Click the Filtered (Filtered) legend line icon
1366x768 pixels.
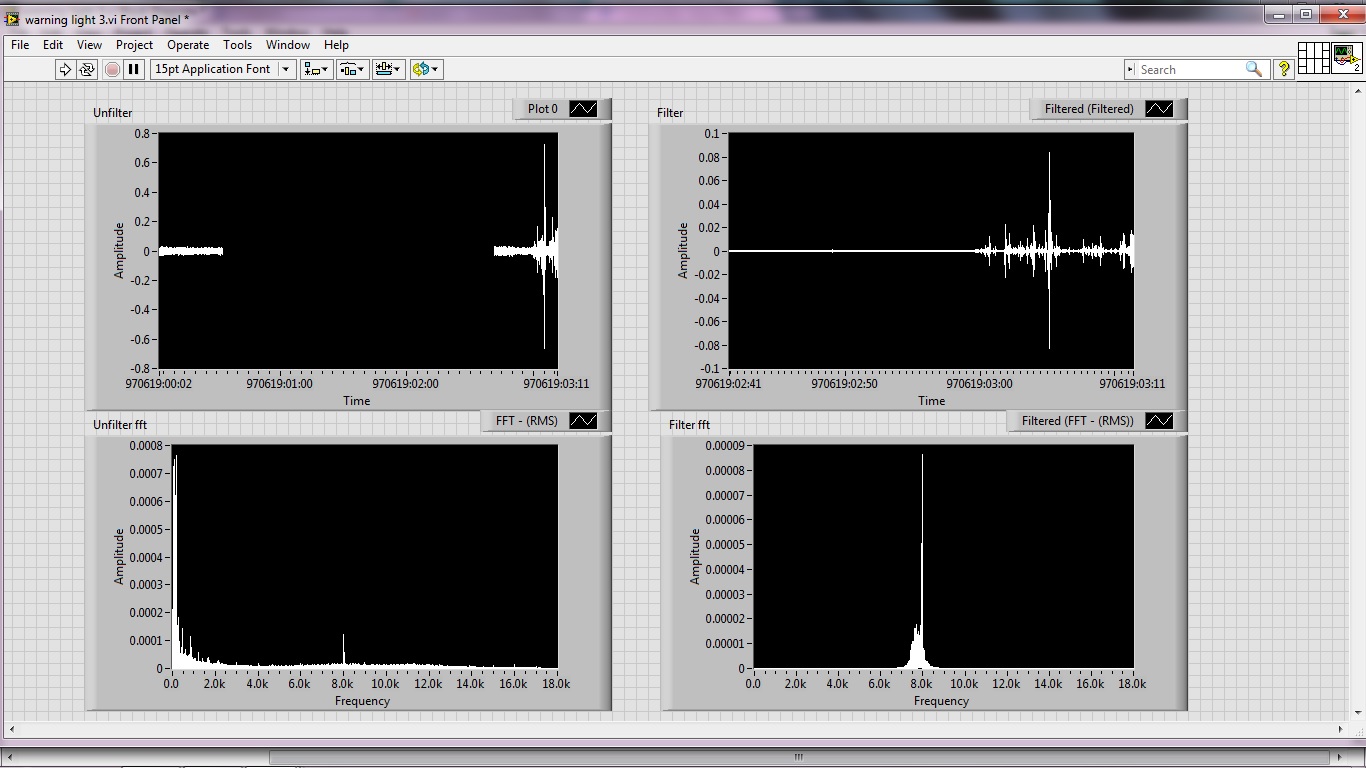[x=1159, y=109]
